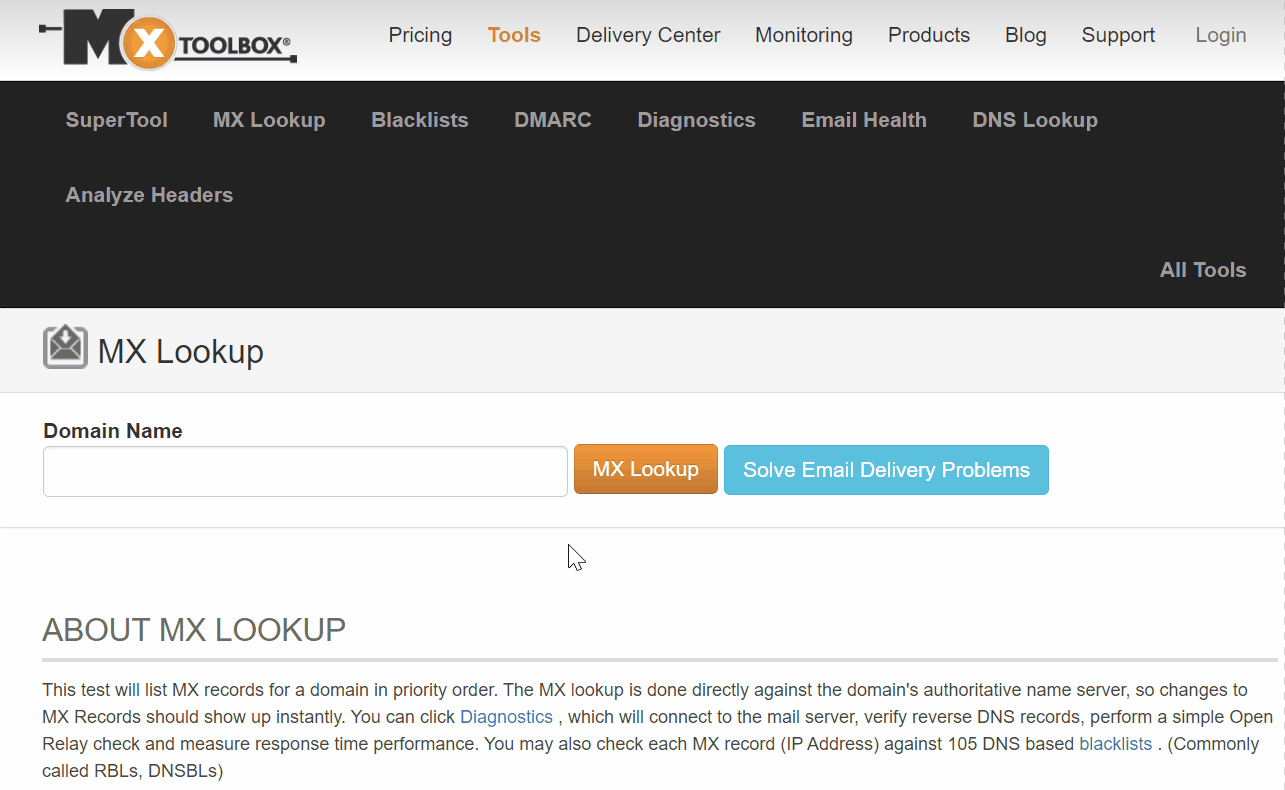
Task: Click Solve Email Delivery Problems button
Action: tap(886, 470)
